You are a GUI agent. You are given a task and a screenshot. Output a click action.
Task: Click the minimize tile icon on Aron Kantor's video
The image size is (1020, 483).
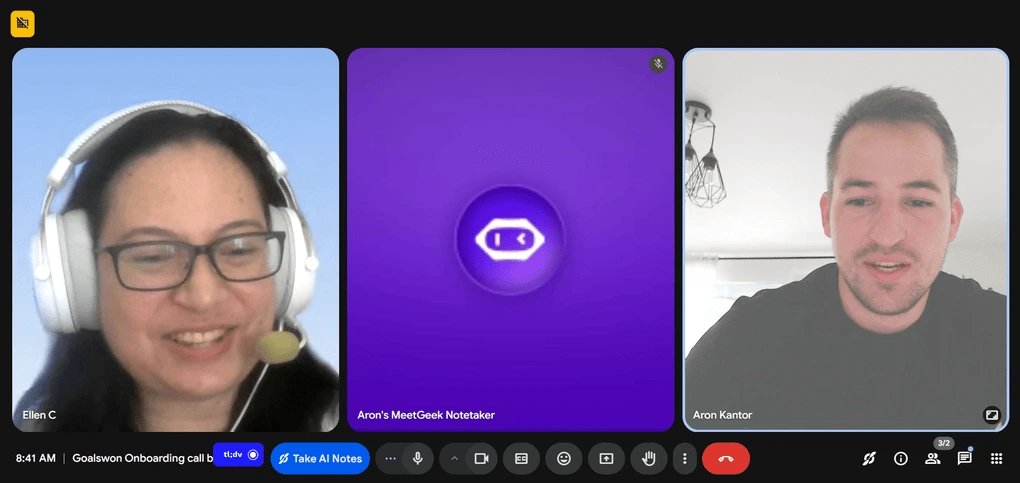click(991, 415)
